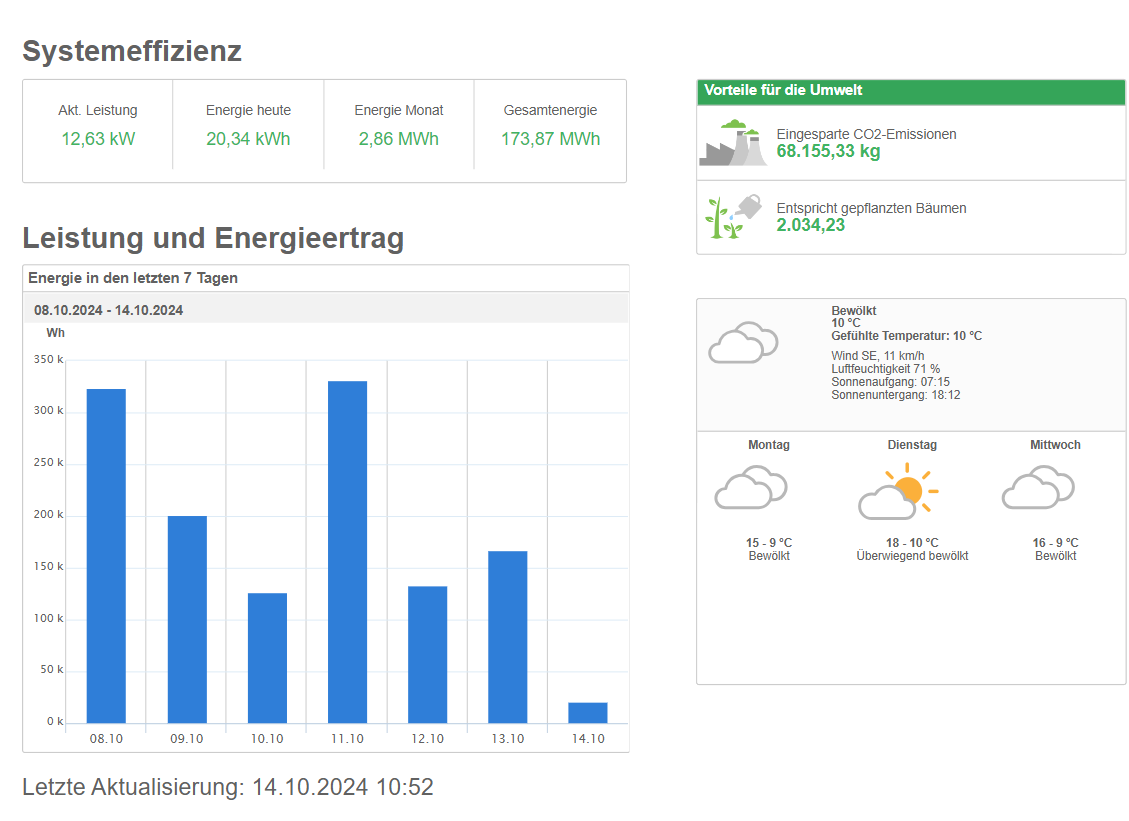
Task: Select the small 14.10 energy bar
Action: [x=587, y=712]
